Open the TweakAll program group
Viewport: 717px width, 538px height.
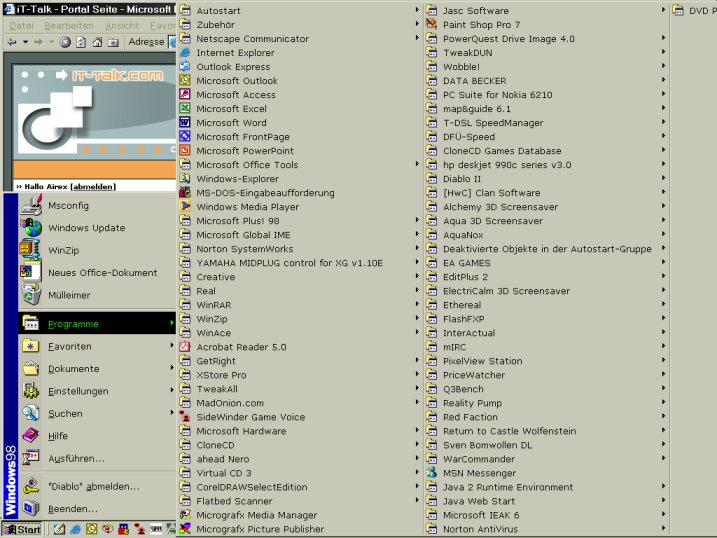[300, 389]
